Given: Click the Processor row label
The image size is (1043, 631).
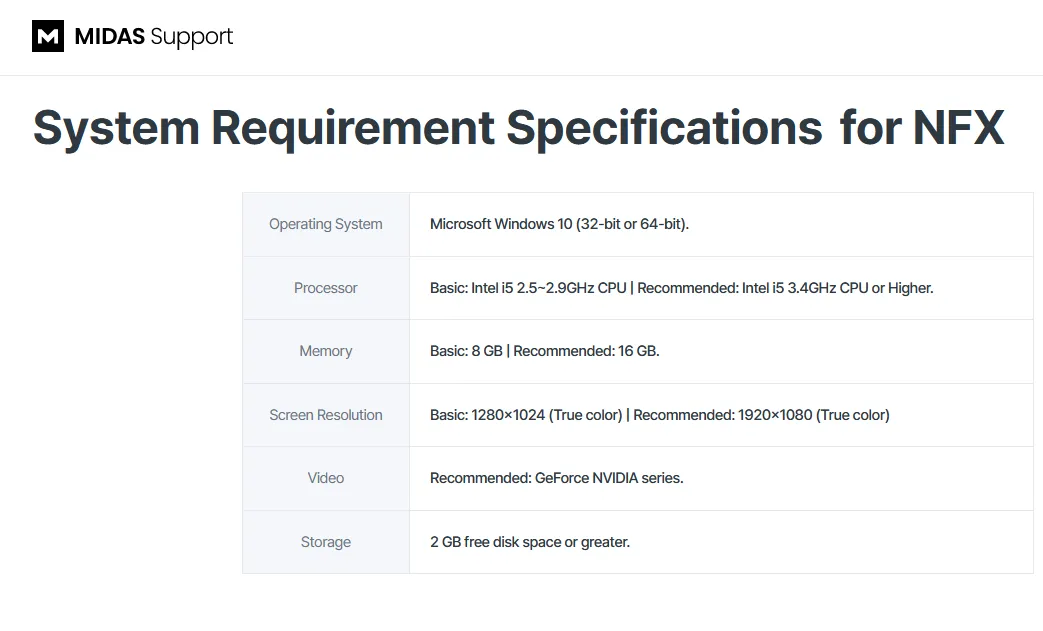Looking at the screenshot, I should (325, 288).
